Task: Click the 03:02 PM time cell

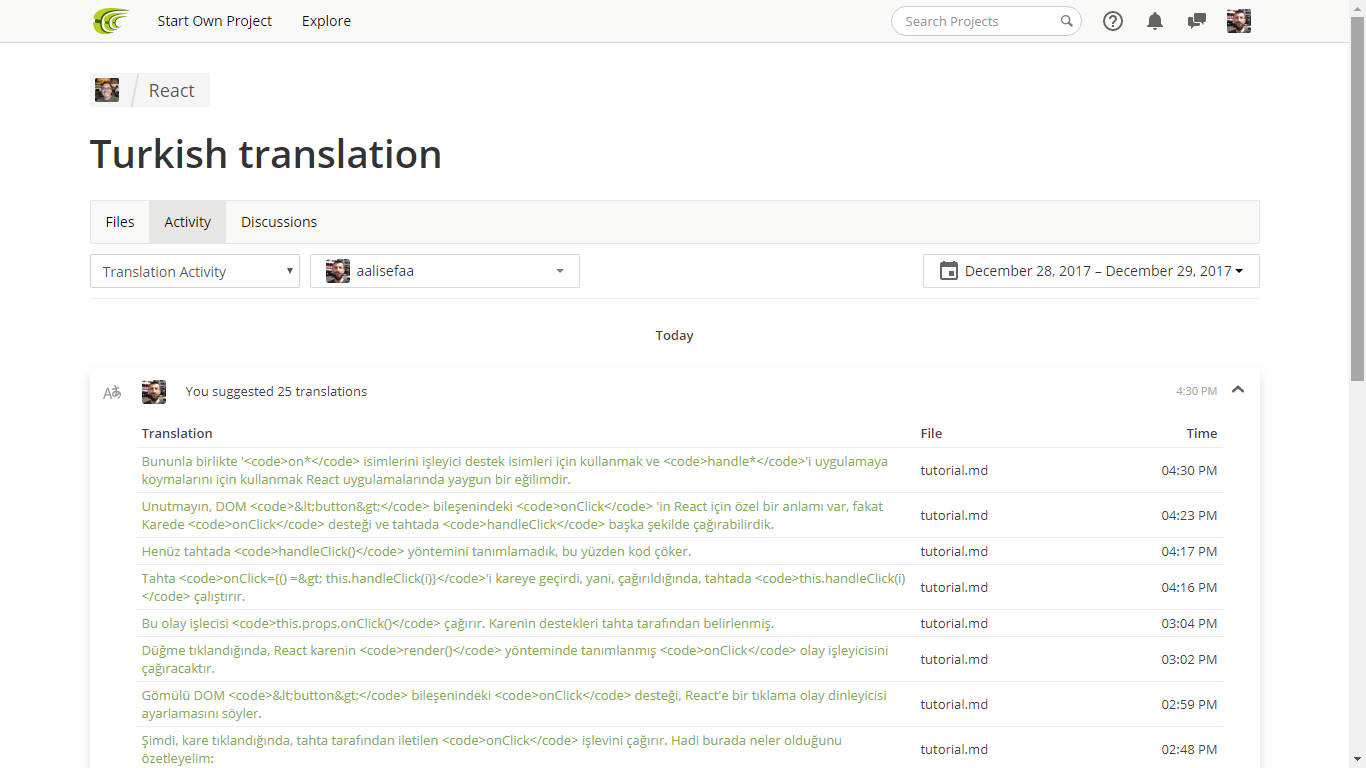Action: pos(1189,659)
